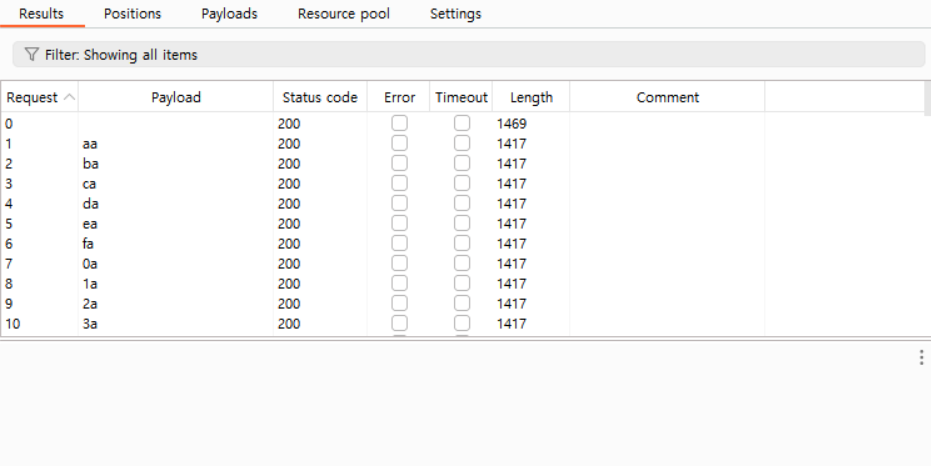Open the Payloads tab
This screenshot has width=931, height=466.
point(229,14)
